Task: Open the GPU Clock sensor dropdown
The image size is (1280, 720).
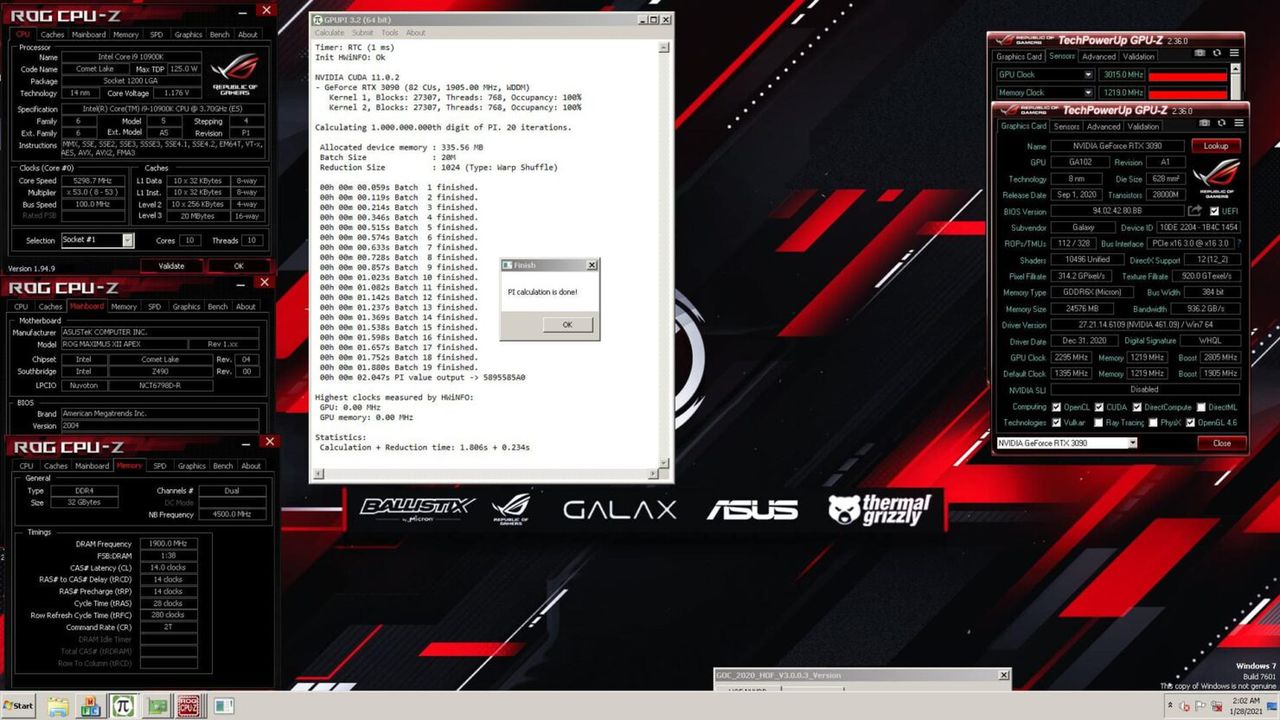Action: [1089, 75]
